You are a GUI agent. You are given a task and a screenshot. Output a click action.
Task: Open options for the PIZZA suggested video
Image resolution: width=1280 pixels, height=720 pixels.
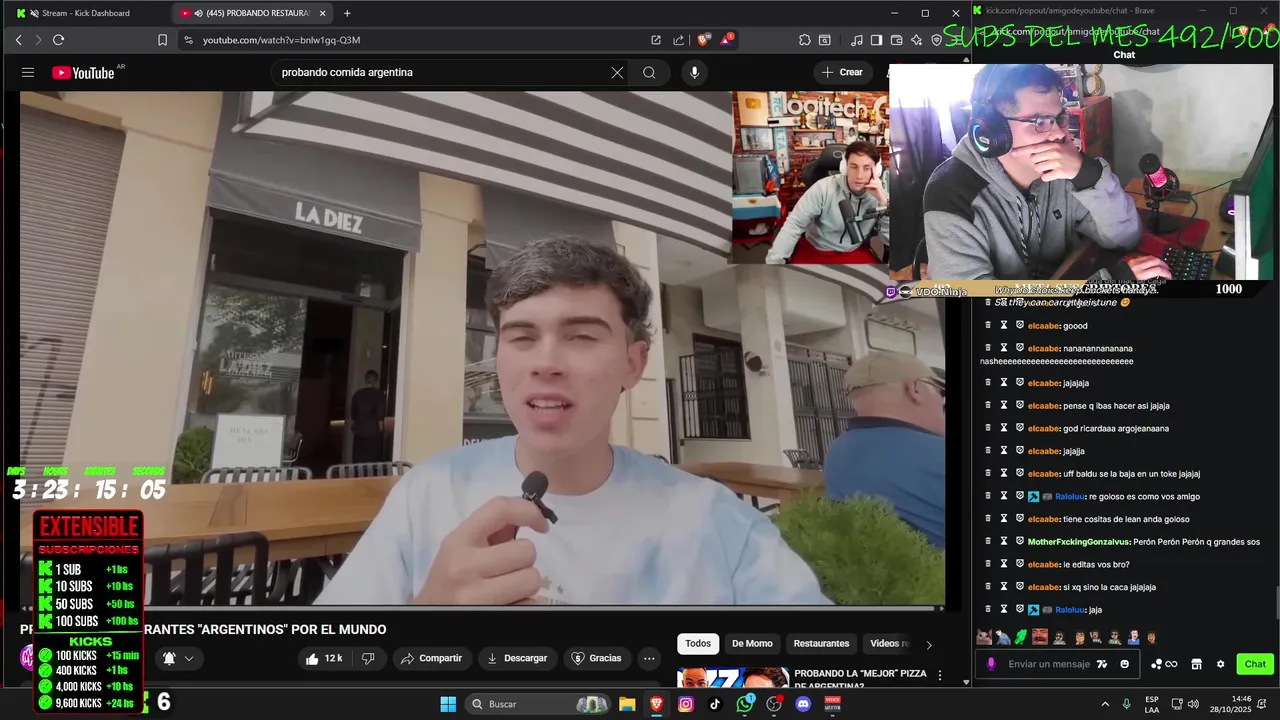click(939, 675)
